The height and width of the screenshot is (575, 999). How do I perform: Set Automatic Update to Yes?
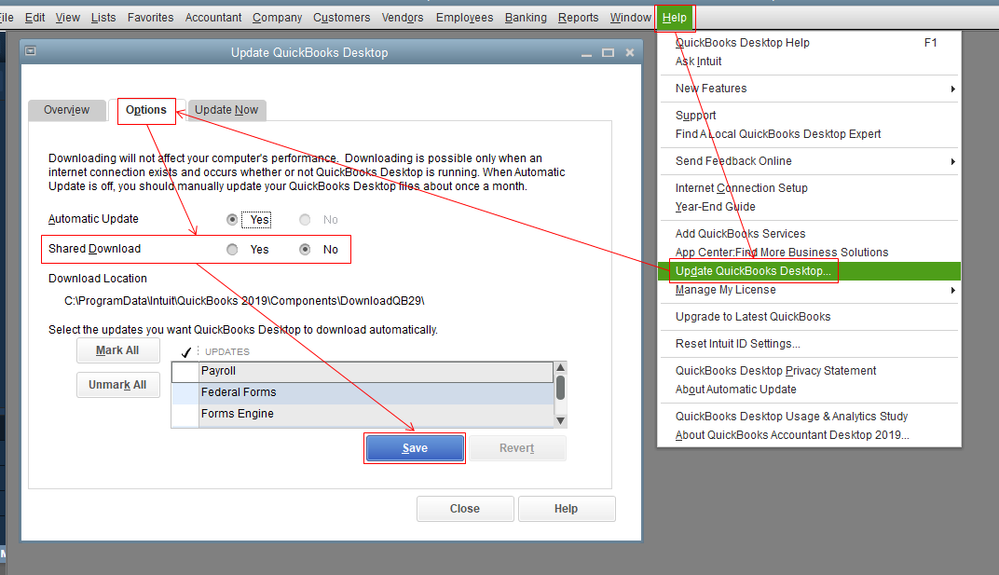(232, 220)
